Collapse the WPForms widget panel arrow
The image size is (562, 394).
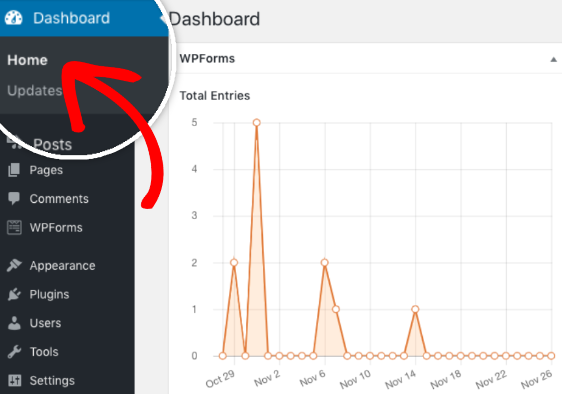(x=553, y=60)
